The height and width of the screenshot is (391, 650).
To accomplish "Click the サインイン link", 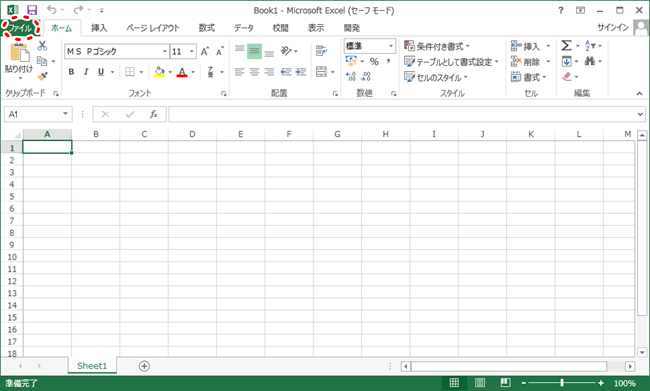I will (613, 27).
